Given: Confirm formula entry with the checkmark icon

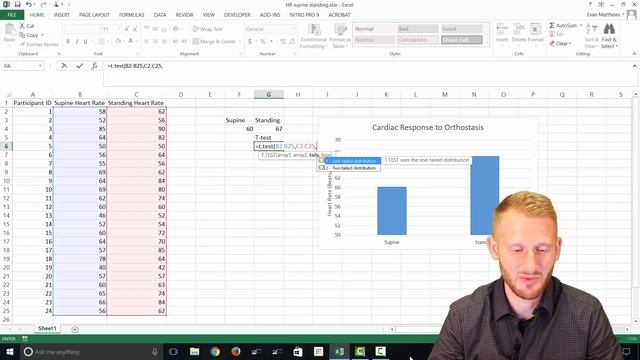Looking at the screenshot, I should point(80,66).
